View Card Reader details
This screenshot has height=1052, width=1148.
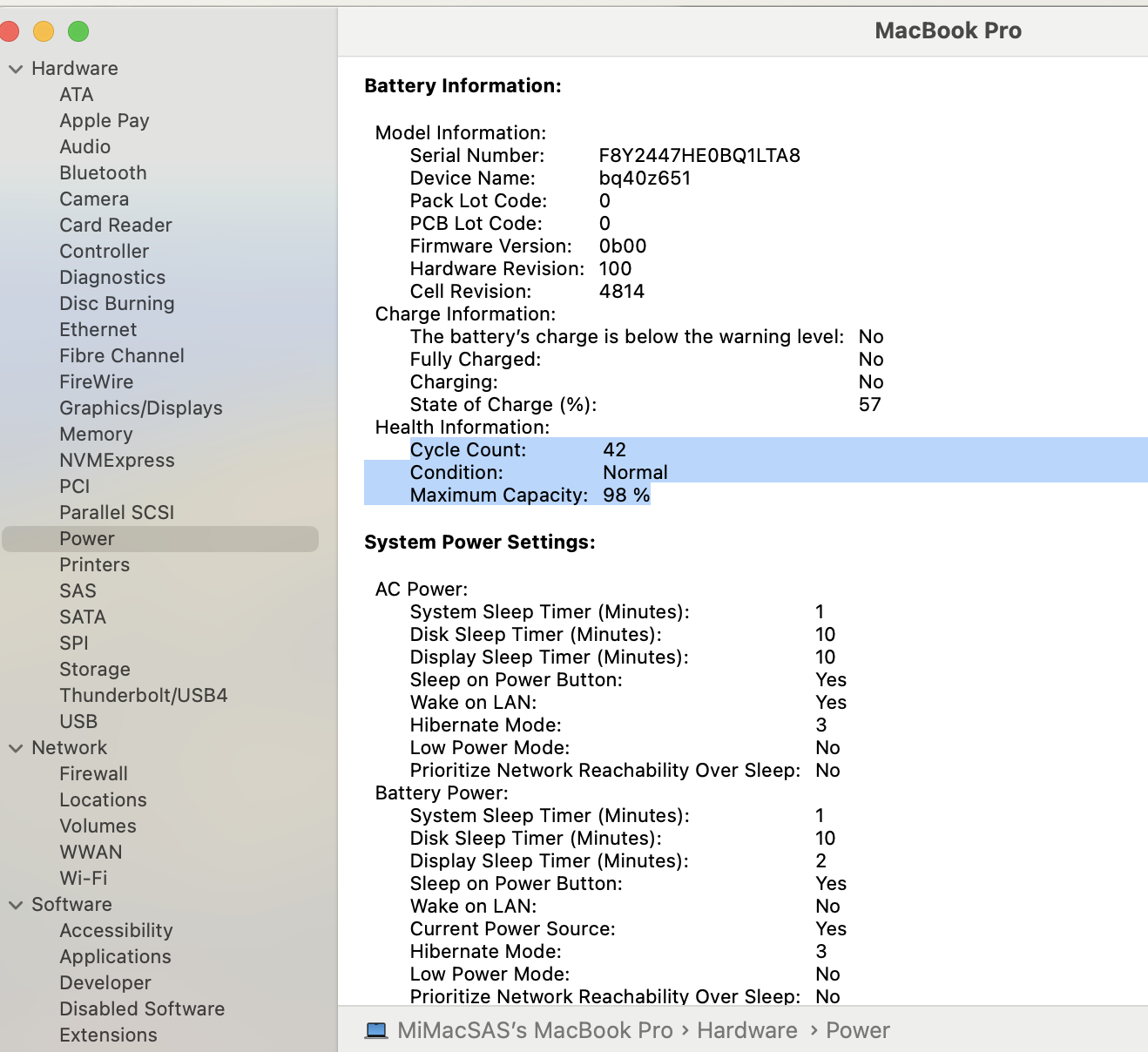116,226
